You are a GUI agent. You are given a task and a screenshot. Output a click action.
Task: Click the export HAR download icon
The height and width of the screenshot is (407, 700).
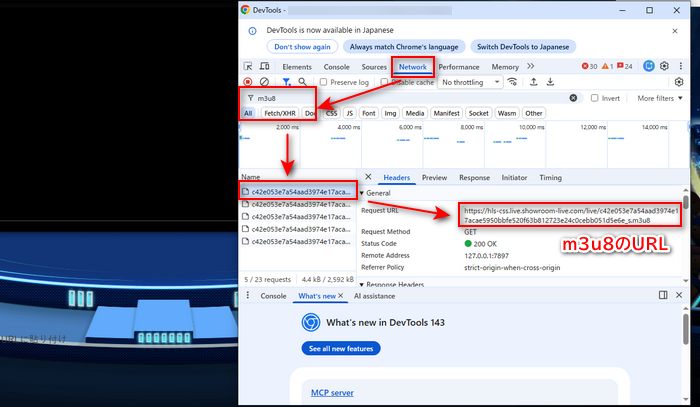click(551, 82)
